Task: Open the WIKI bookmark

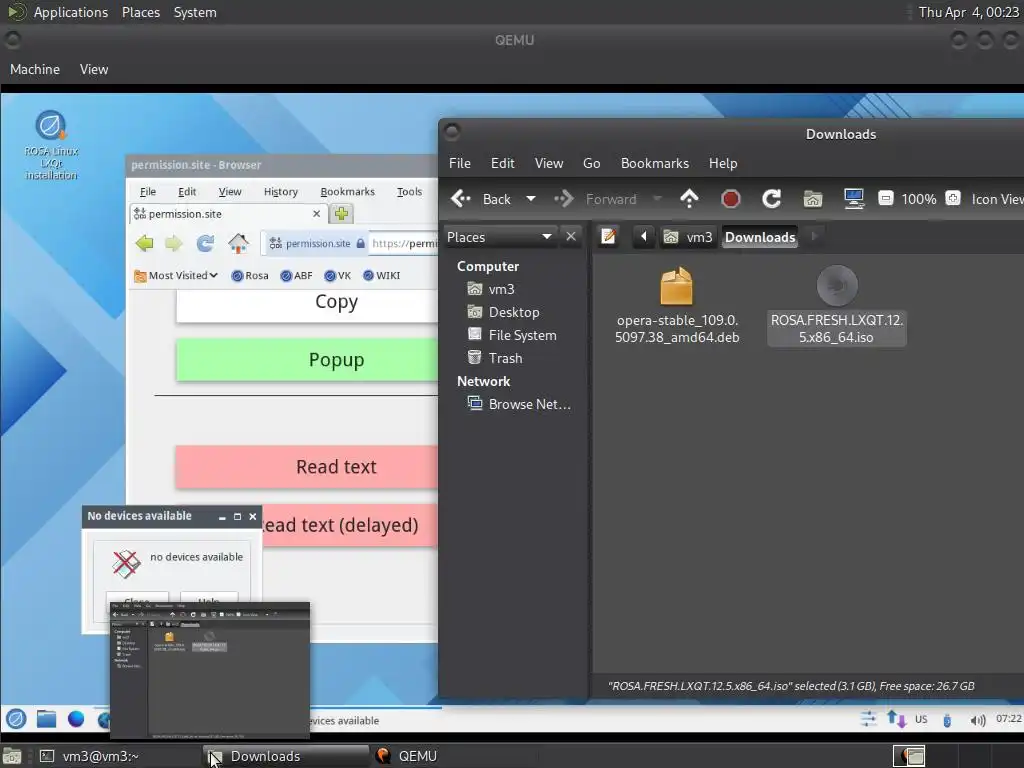Action: coord(381,276)
